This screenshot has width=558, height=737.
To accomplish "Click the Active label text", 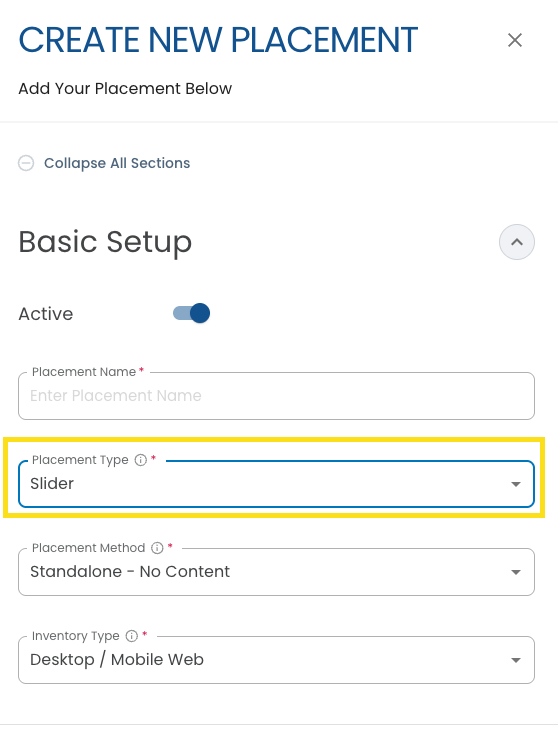I will click(x=46, y=314).
